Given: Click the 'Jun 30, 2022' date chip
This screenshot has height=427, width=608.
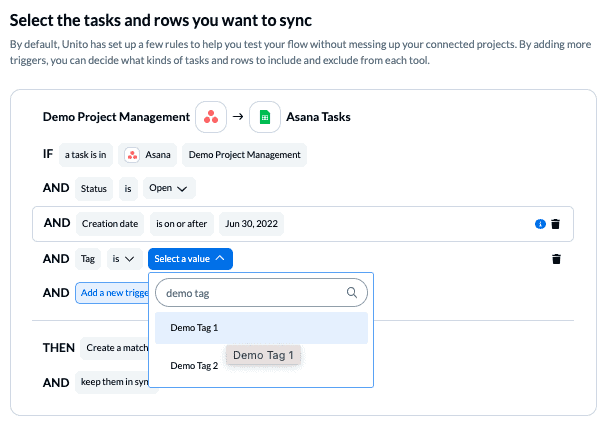Looking at the screenshot, I should point(251,224).
